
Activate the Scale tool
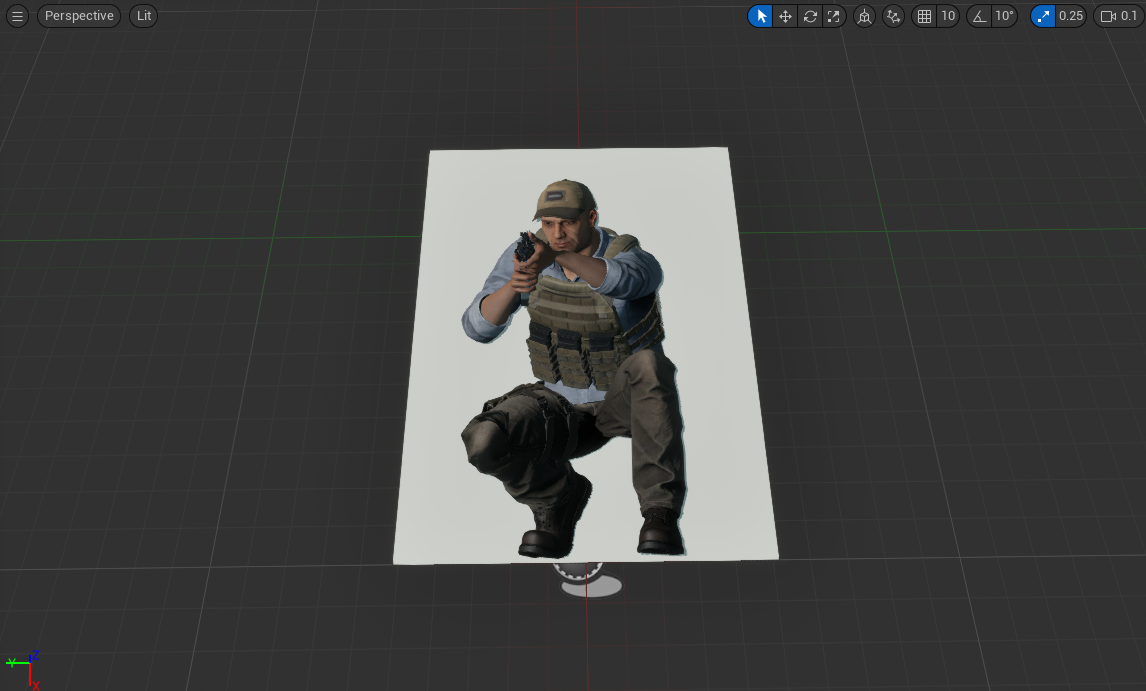pyautogui.click(x=834, y=16)
